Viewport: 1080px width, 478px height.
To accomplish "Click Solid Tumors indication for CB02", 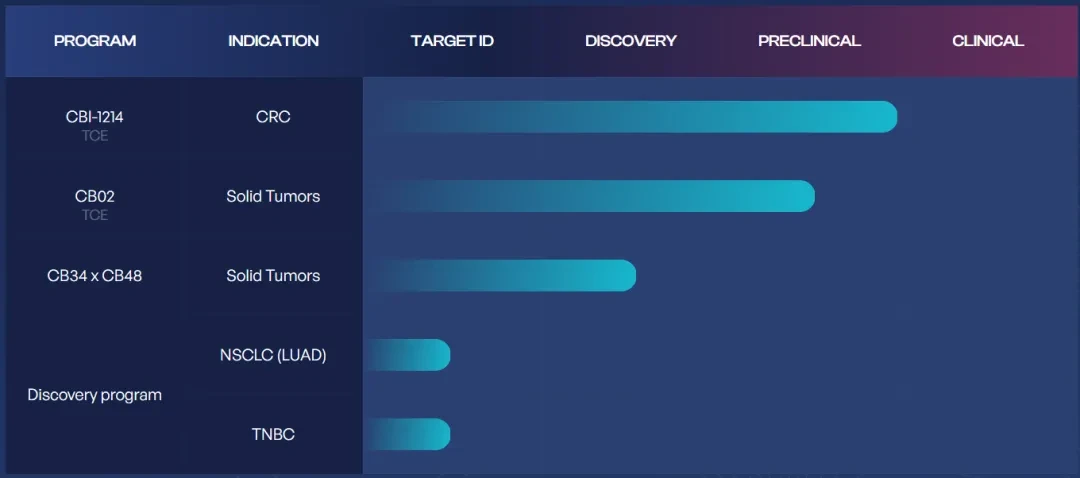I will pyautogui.click(x=273, y=196).
